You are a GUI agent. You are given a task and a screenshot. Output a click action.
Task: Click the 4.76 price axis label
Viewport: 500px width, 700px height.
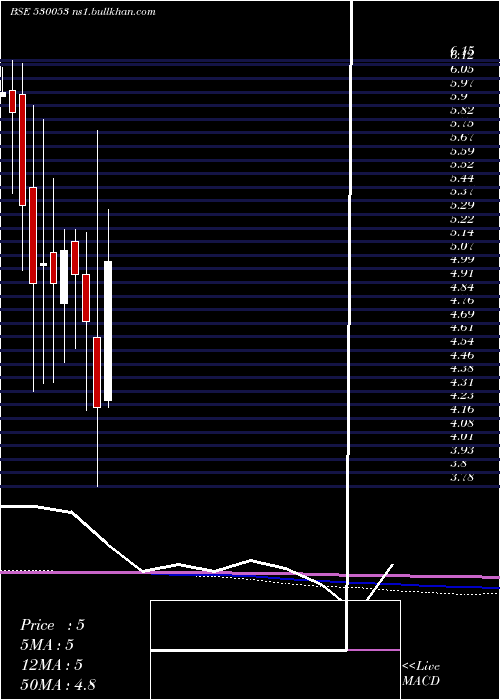pos(462,301)
